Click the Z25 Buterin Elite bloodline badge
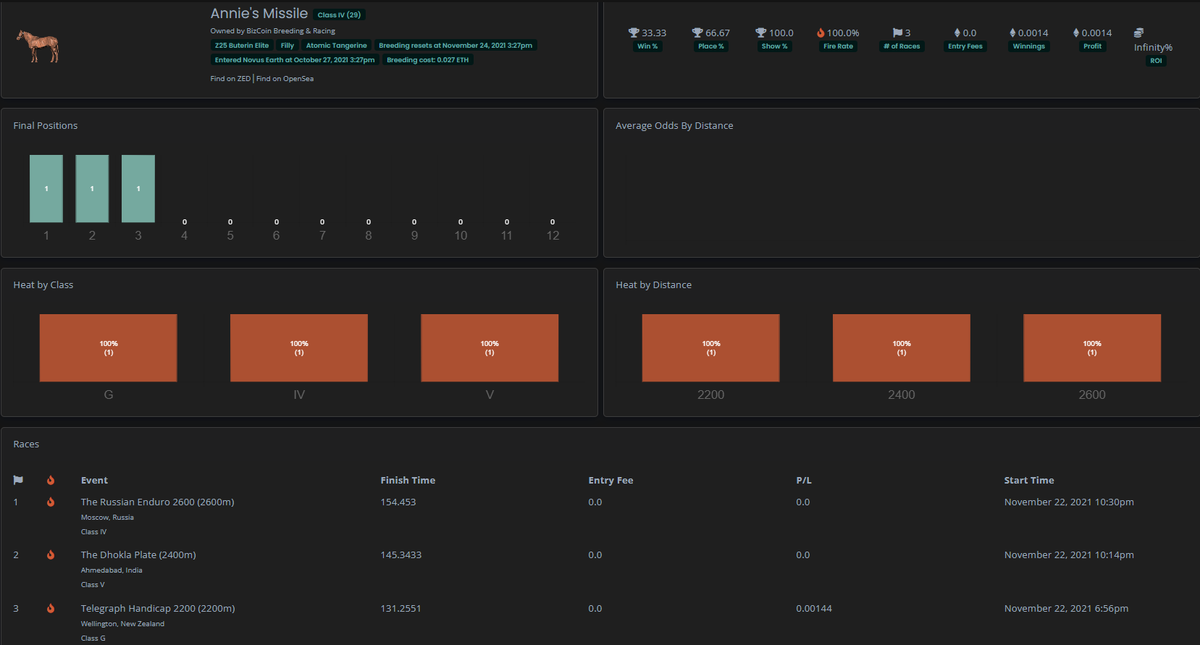 (240, 45)
